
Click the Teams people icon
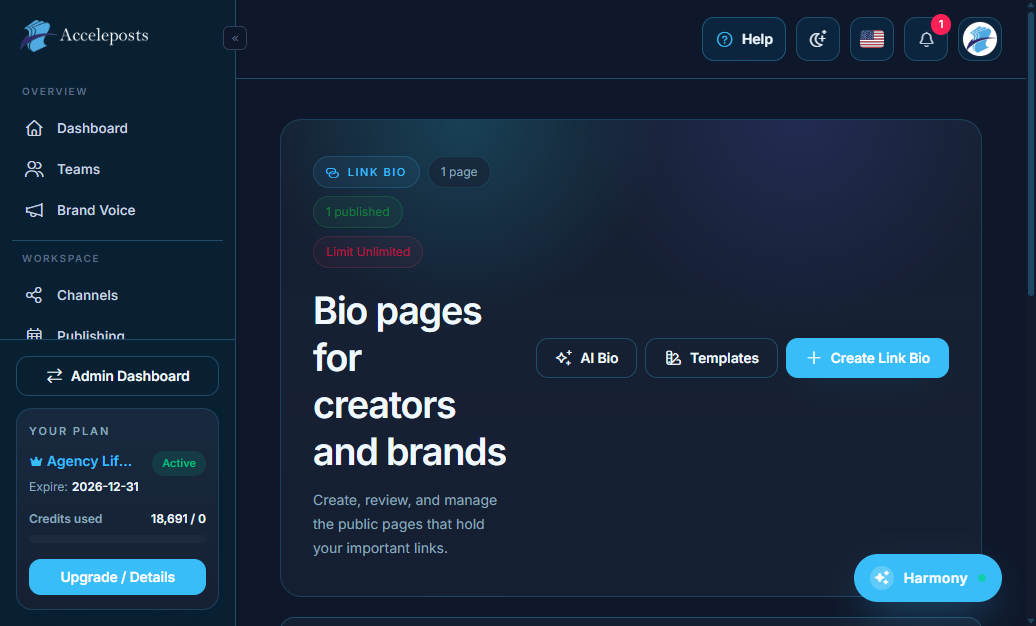pos(34,169)
